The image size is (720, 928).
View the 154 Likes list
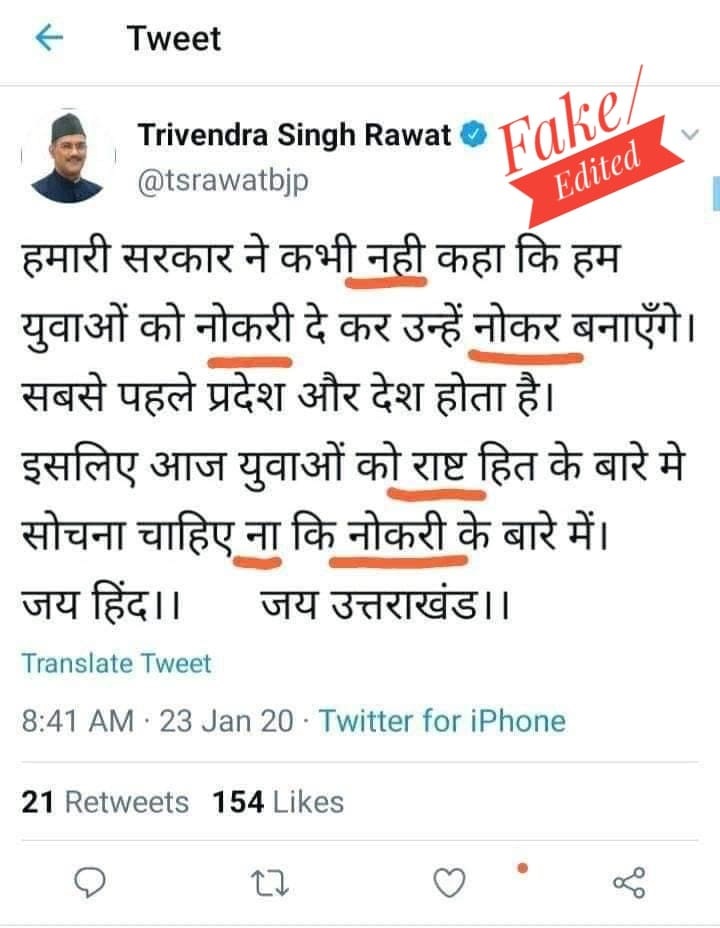(x=278, y=803)
